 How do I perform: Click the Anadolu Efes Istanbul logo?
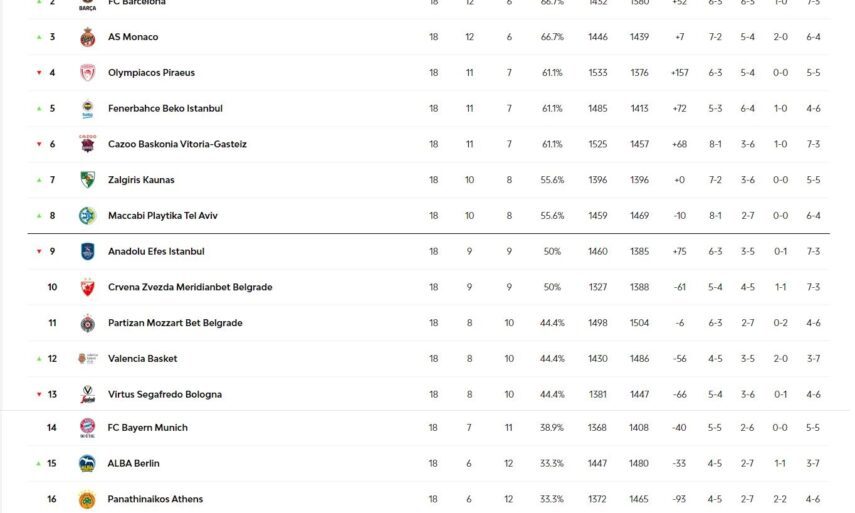click(87, 252)
